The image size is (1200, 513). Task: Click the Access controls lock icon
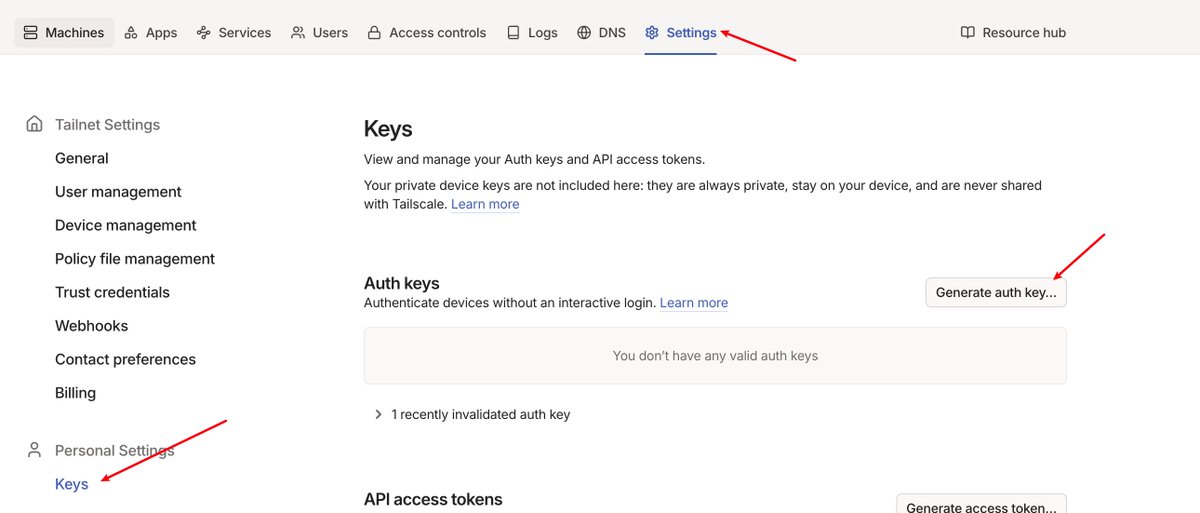pos(374,33)
